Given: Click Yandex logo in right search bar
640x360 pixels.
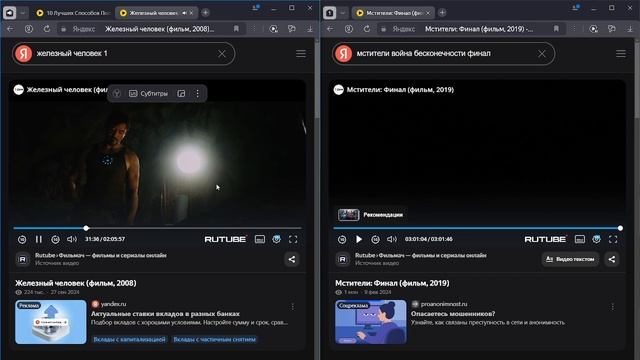Looking at the screenshot, I should pyautogui.click(x=344, y=53).
